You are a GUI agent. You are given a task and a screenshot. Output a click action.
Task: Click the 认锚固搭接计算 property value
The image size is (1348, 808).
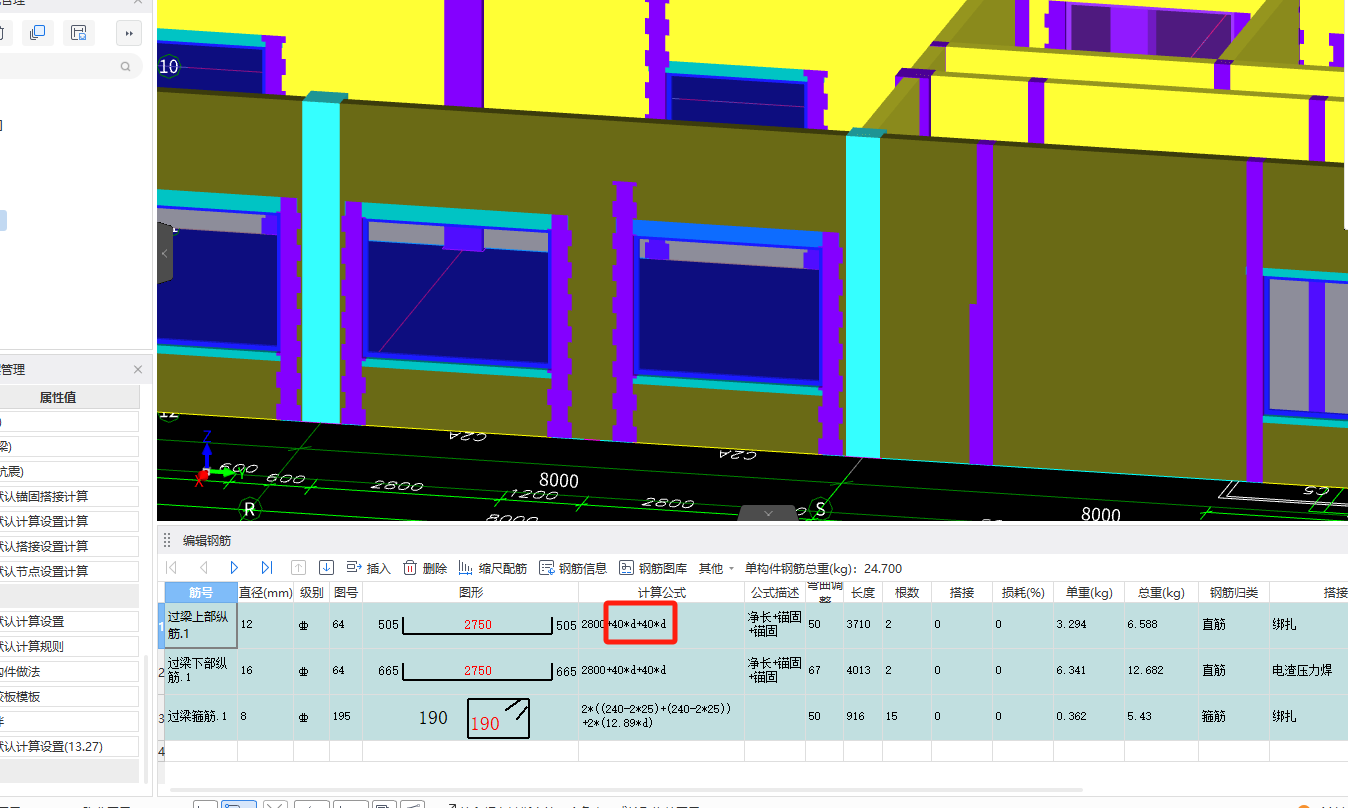(69, 496)
